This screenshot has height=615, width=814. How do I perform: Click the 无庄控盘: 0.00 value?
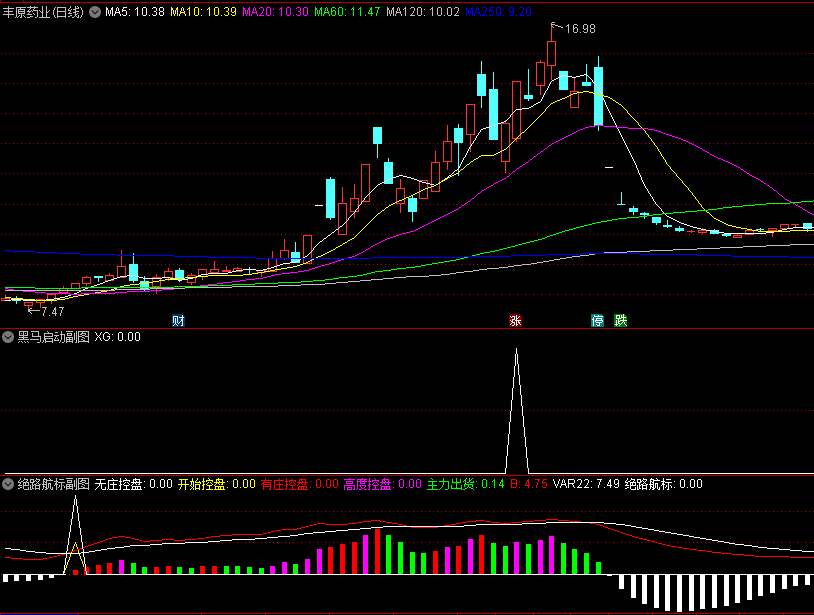coord(133,484)
